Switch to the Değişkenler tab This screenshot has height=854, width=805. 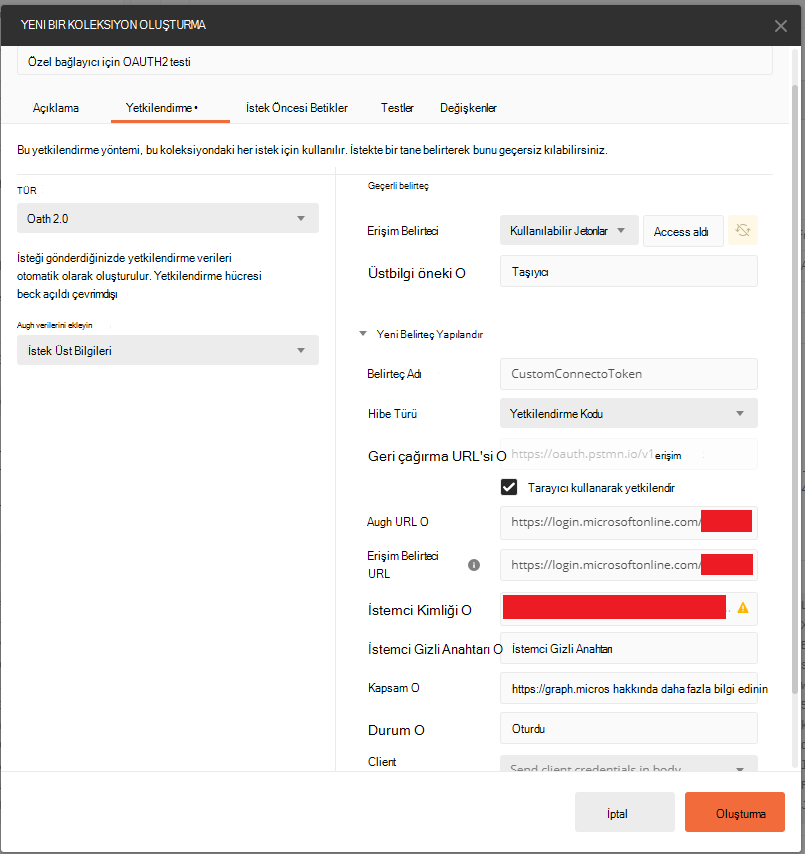(468, 108)
